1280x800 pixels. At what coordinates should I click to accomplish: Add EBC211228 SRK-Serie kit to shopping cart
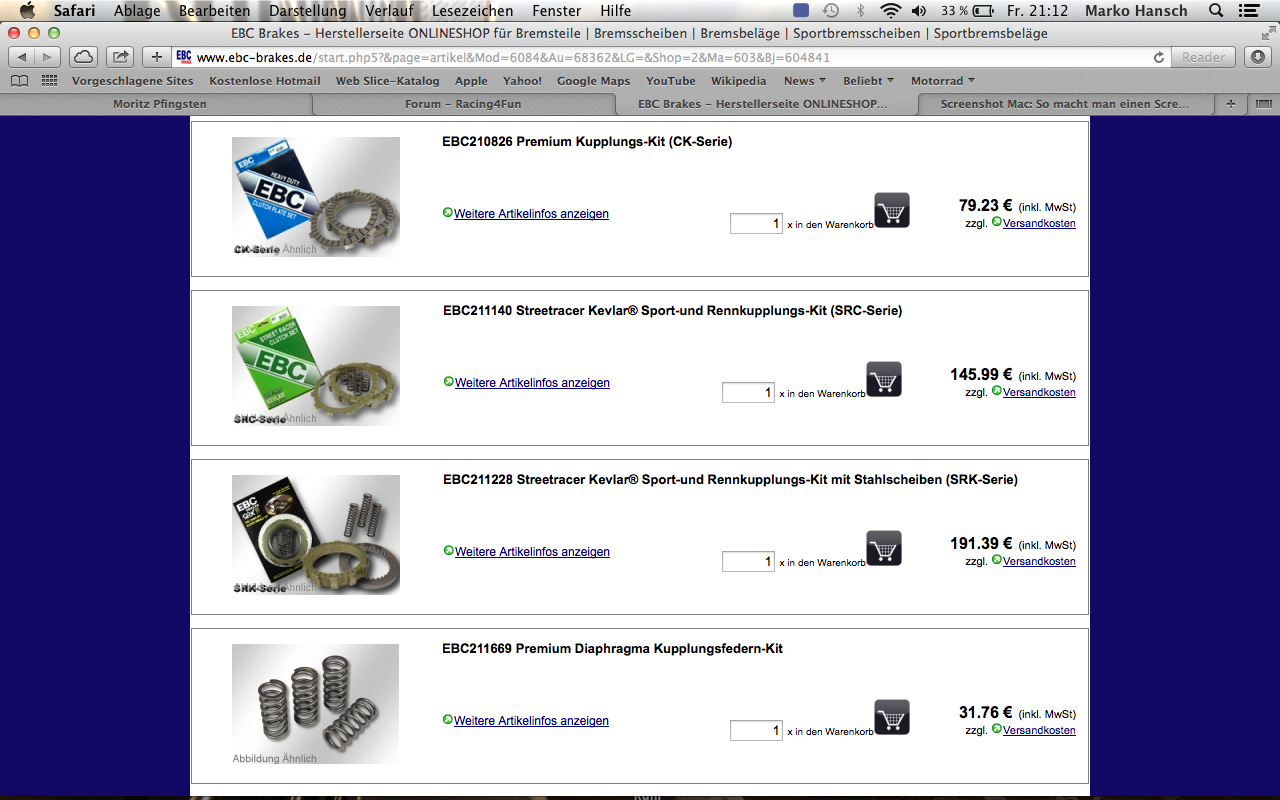point(884,548)
